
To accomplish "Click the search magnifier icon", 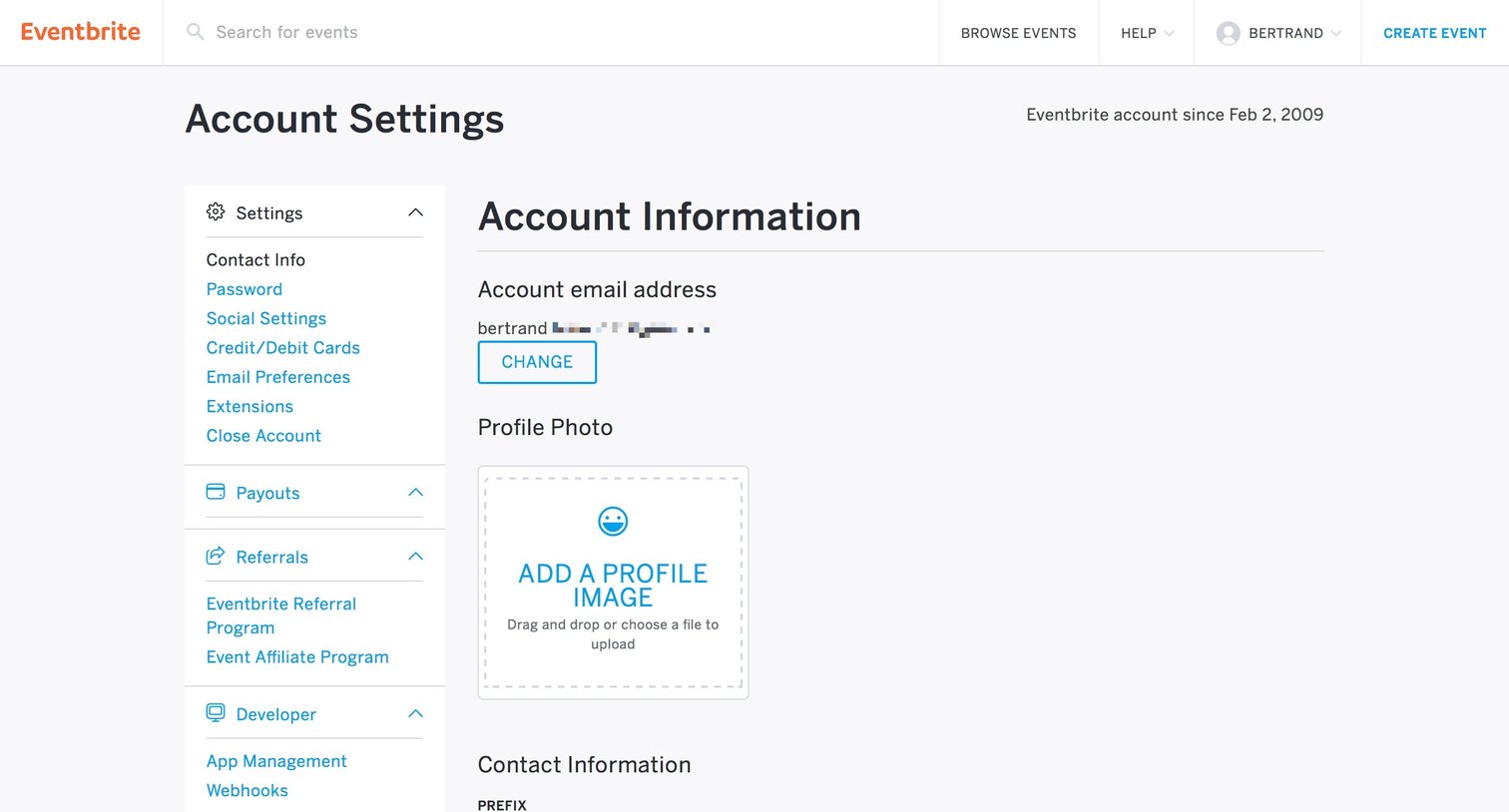I will [196, 32].
